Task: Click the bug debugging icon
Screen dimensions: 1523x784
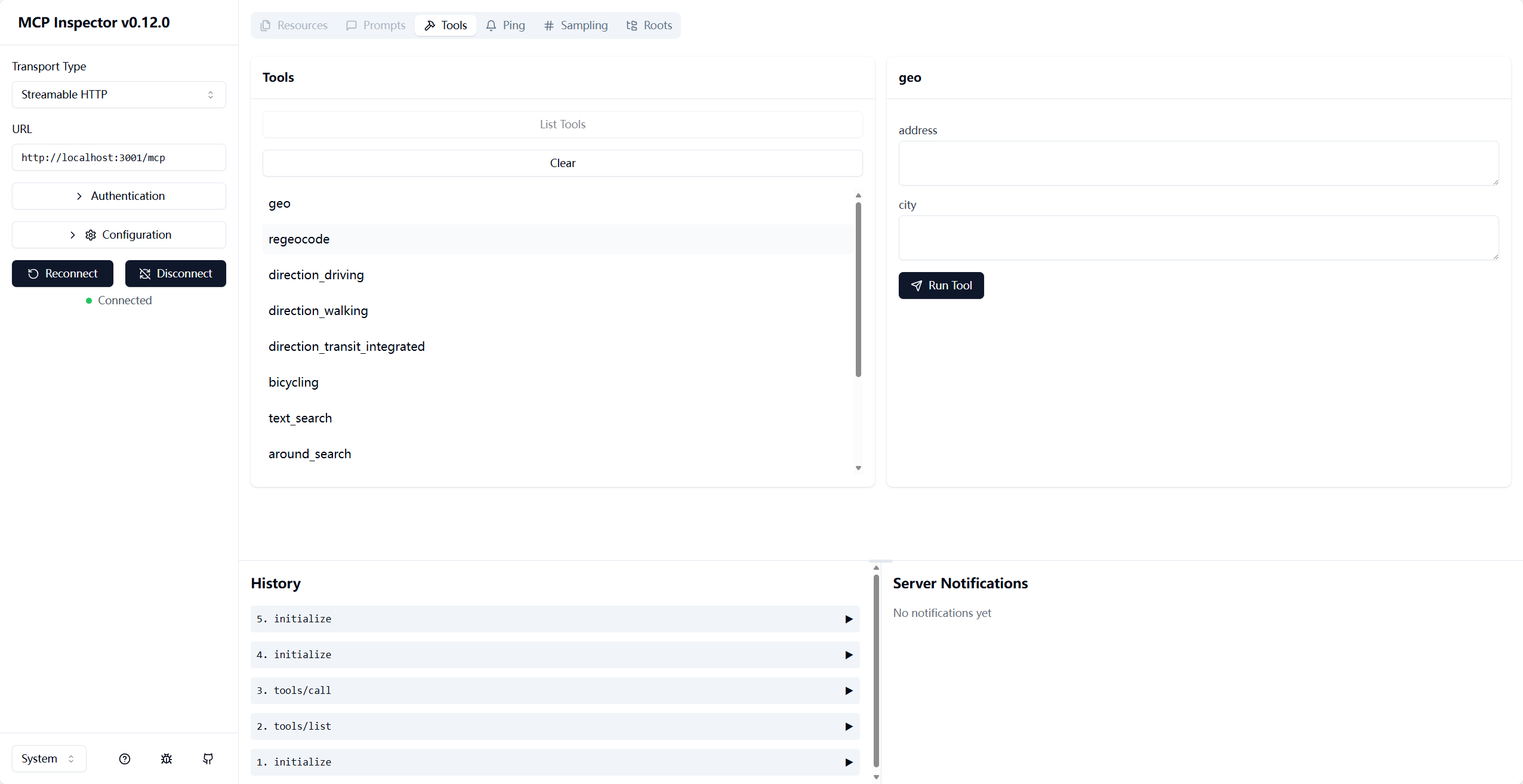Action: [167, 758]
